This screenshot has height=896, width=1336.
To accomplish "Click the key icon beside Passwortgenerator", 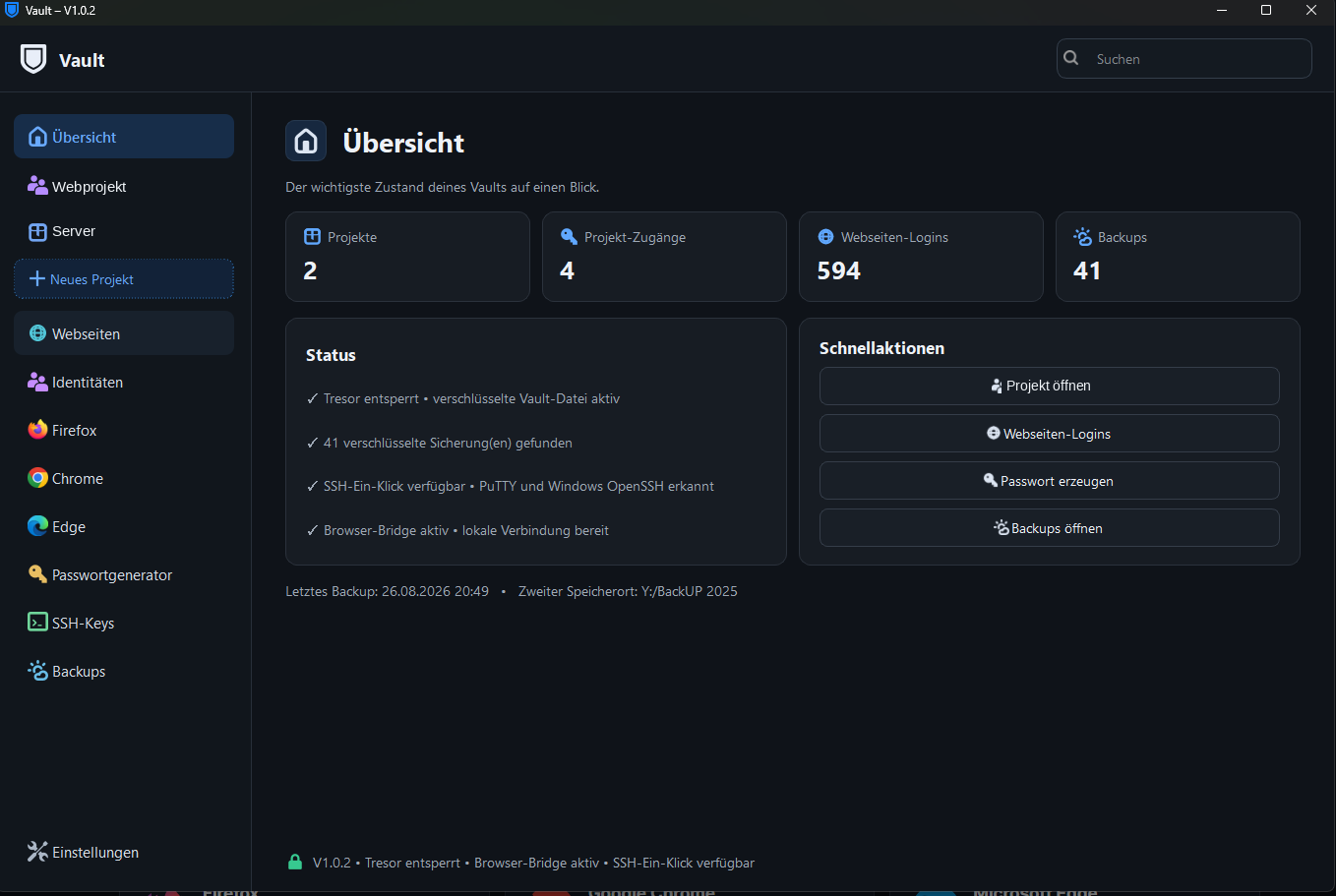I will click(x=37, y=574).
